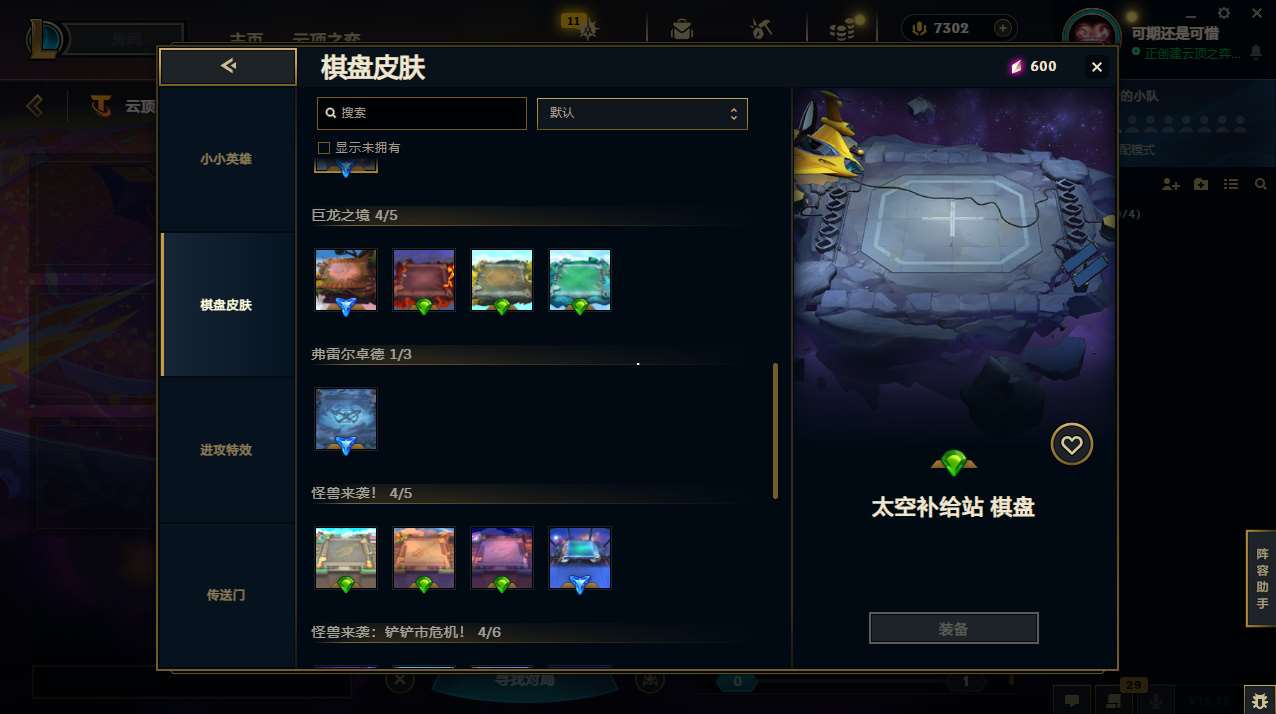Image resolution: width=1276 pixels, height=714 pixels.
Task: Open the chat bubble icon at bottom right
Action: (x=1071, y=700)
